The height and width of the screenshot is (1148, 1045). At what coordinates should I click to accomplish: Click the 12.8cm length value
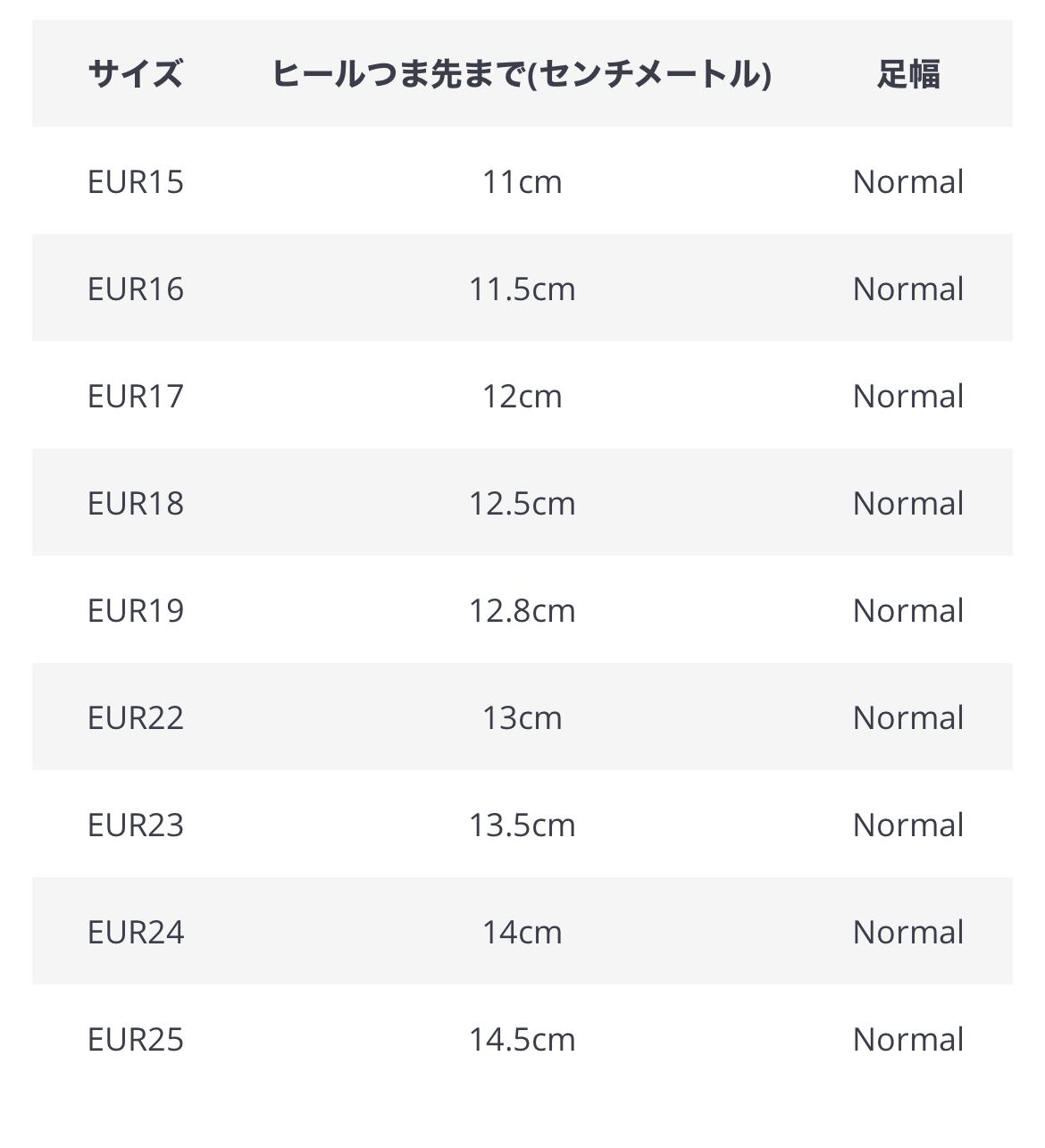pyautogui.click(x=522, y=610)
